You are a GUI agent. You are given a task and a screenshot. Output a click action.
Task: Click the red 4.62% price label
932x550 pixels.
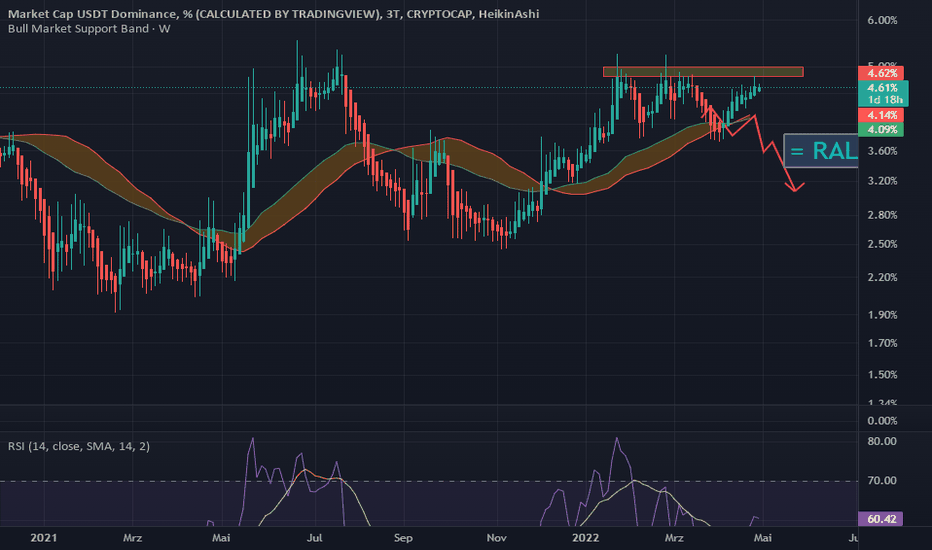881,73
